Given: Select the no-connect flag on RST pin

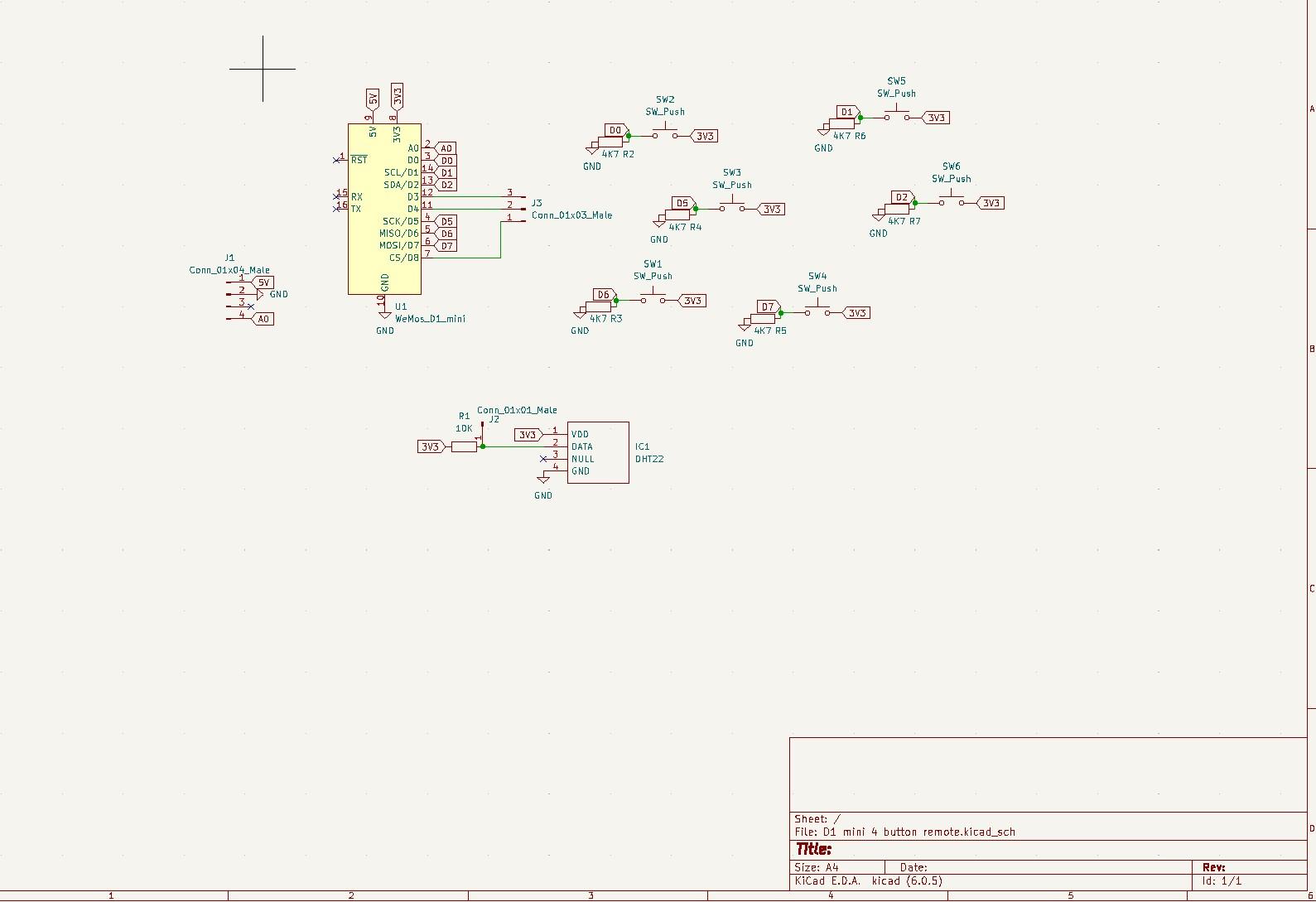Looking at the screenshot, I should point(336,160).
